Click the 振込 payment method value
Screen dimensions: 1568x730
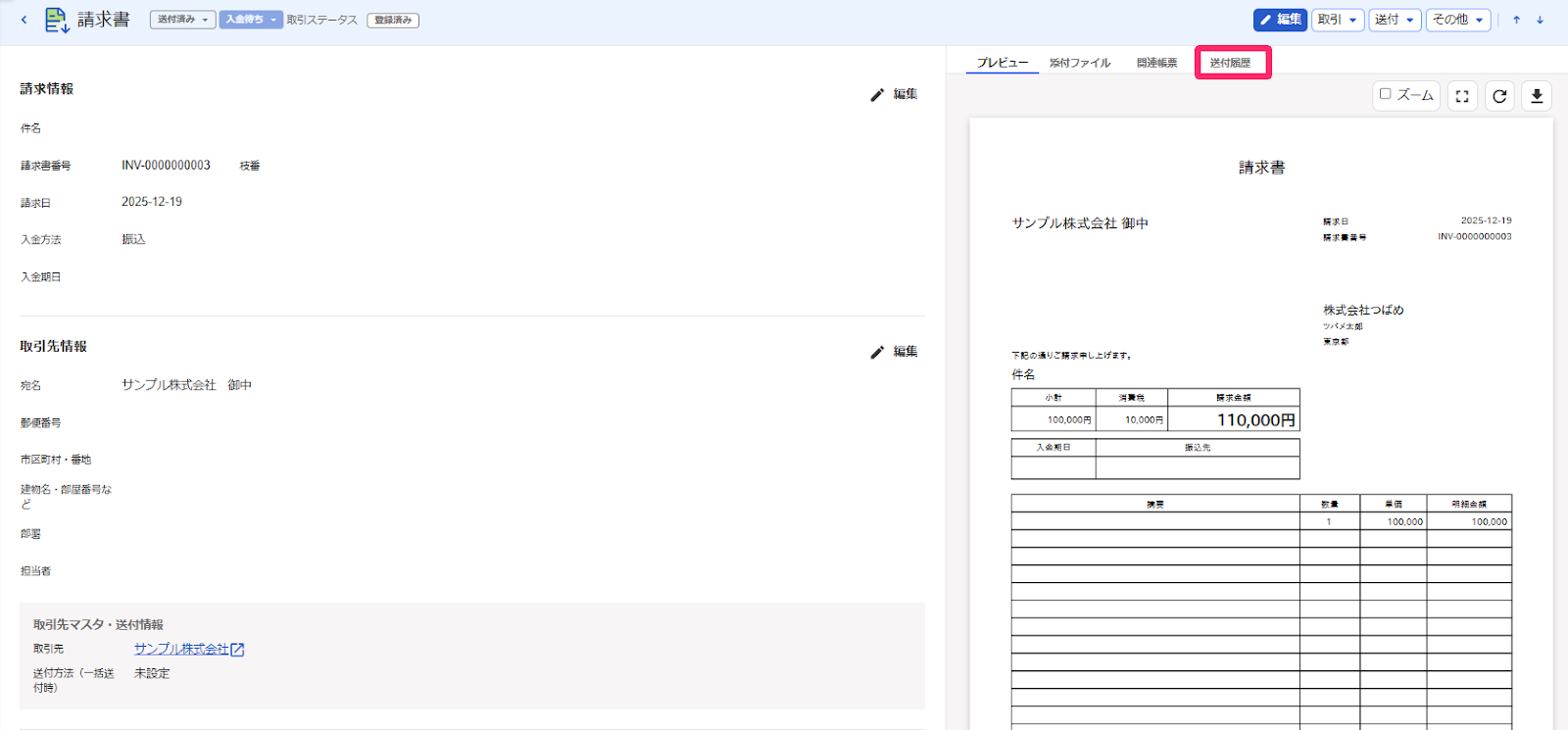(133, 239)
